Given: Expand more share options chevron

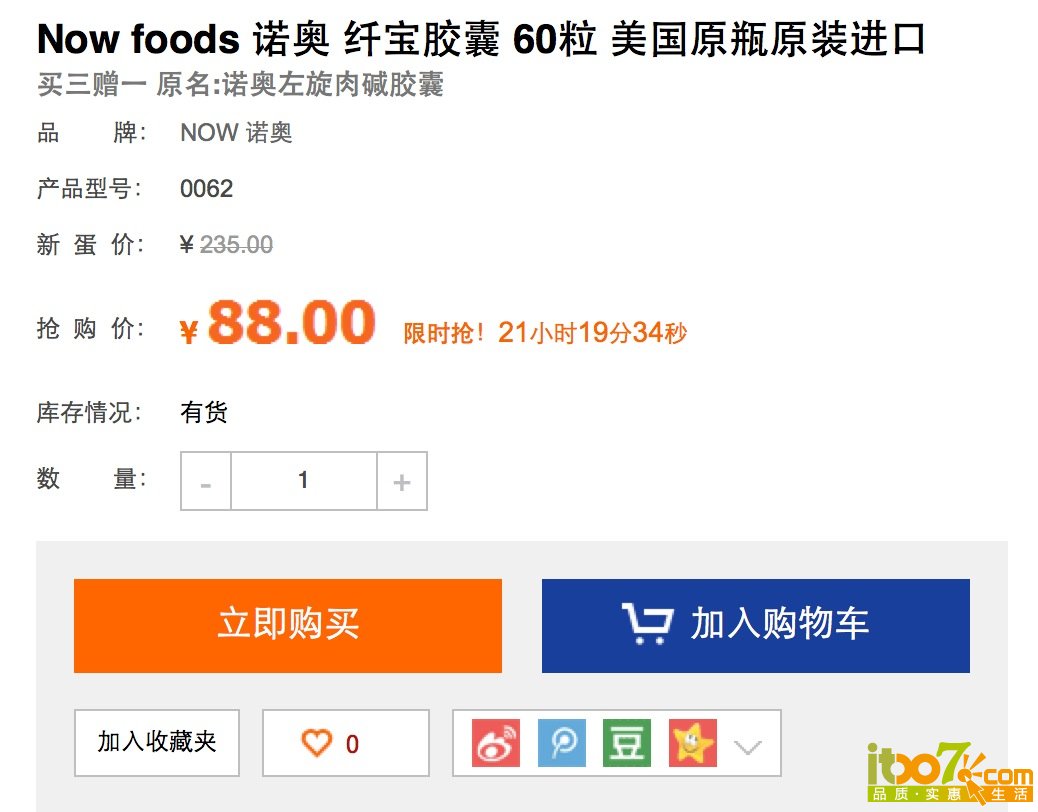Looking at the screenshot, I should point(748,747).
